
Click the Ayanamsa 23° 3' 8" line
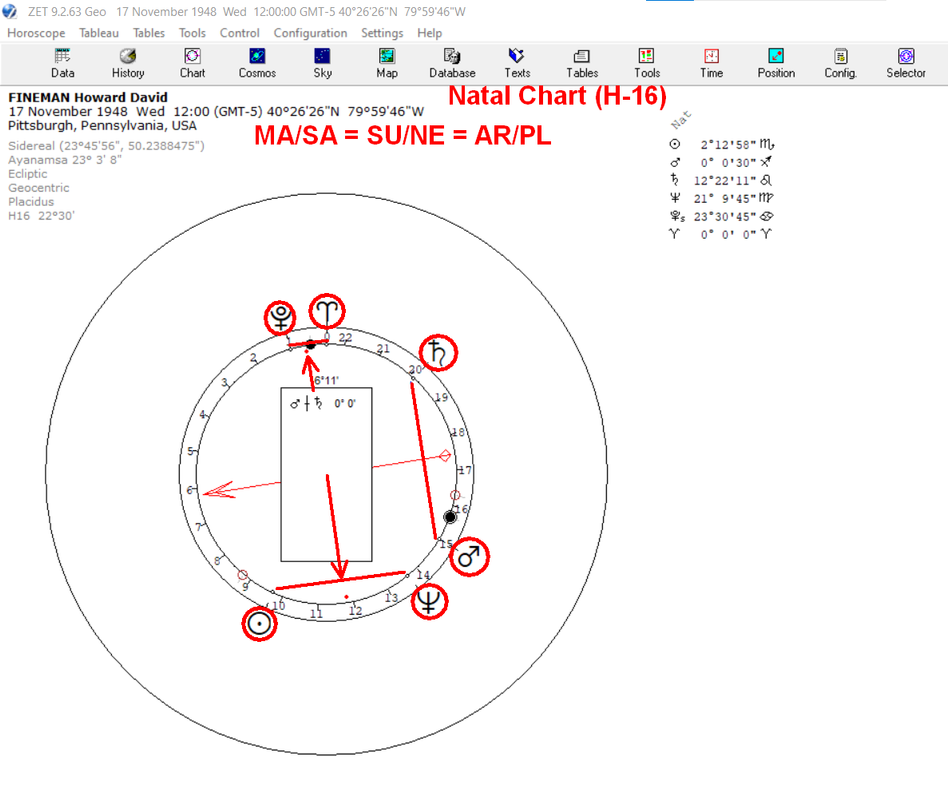[65, 160]
